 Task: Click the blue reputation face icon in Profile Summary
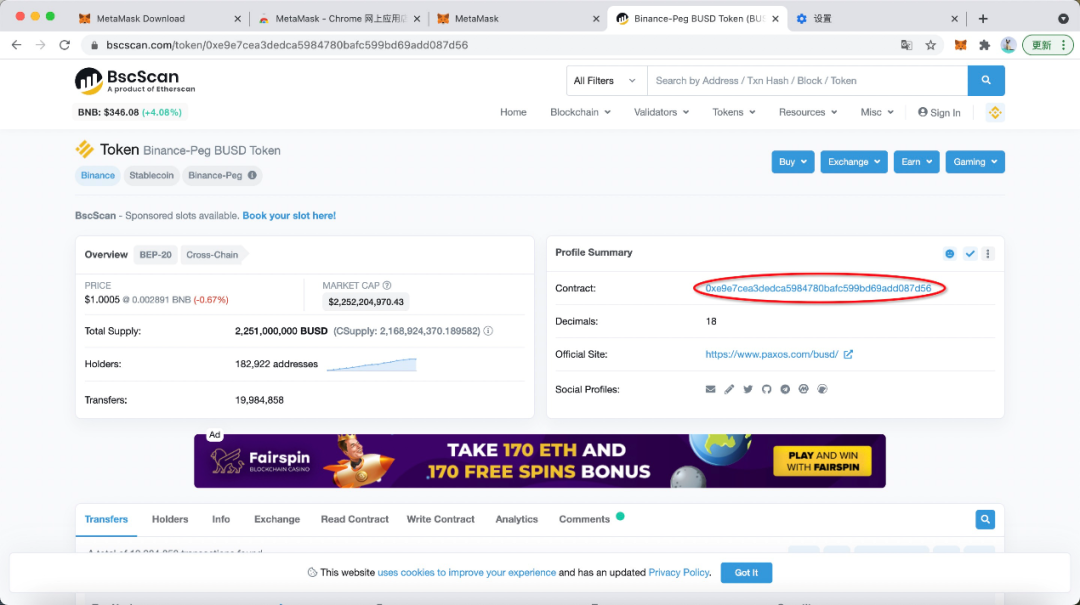950,254
